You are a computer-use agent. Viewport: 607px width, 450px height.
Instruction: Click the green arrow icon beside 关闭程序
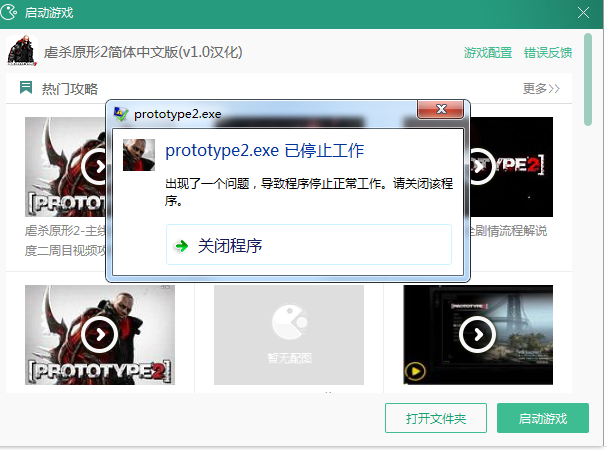coord(181,246)
